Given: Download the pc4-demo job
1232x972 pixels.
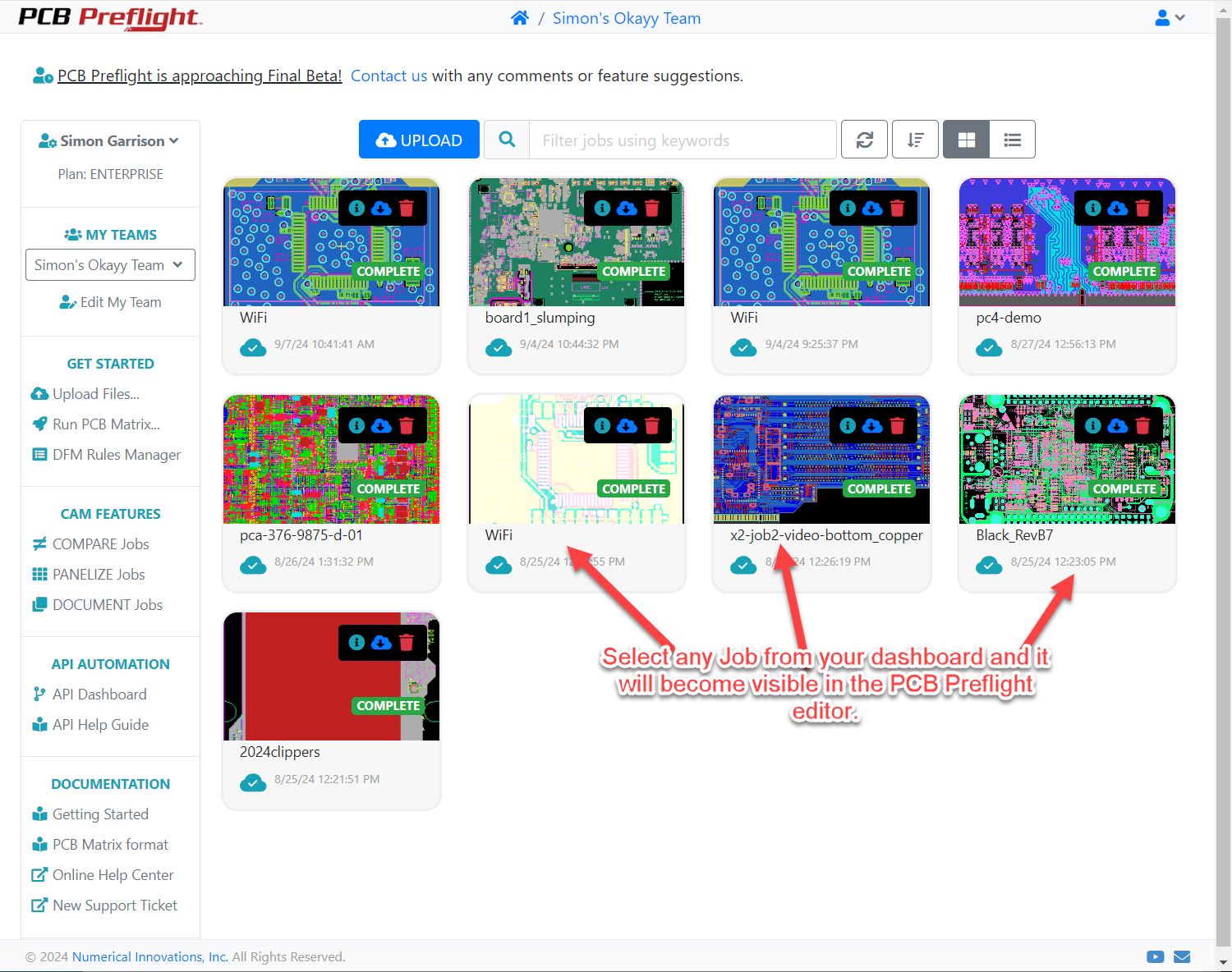Looking at the screenshot, I should point(1118,208).
